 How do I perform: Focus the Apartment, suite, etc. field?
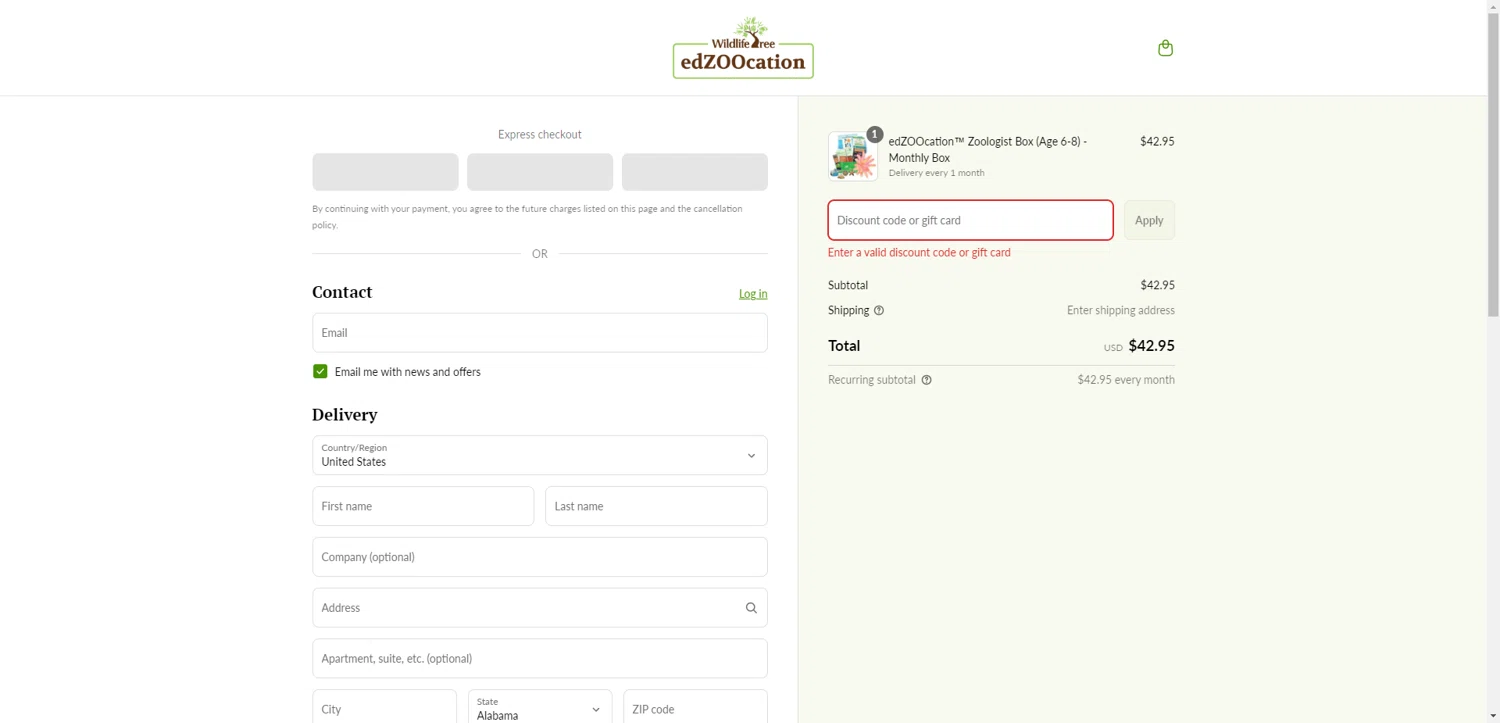(540, 659)
